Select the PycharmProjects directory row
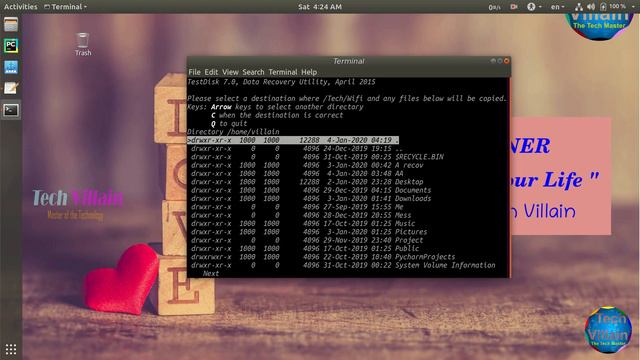The height and width of the screenshot is (360, 640). click(x=323, y=257)
